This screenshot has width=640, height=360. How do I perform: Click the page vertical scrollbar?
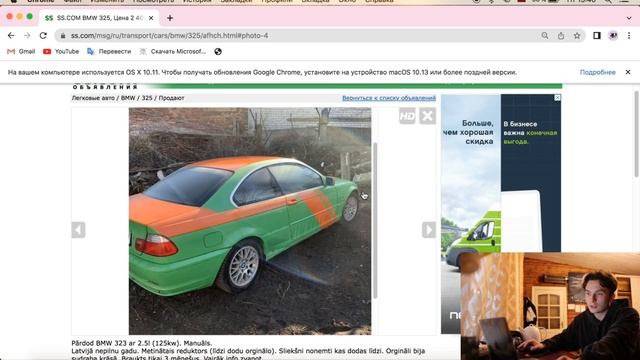pos(636,135)
